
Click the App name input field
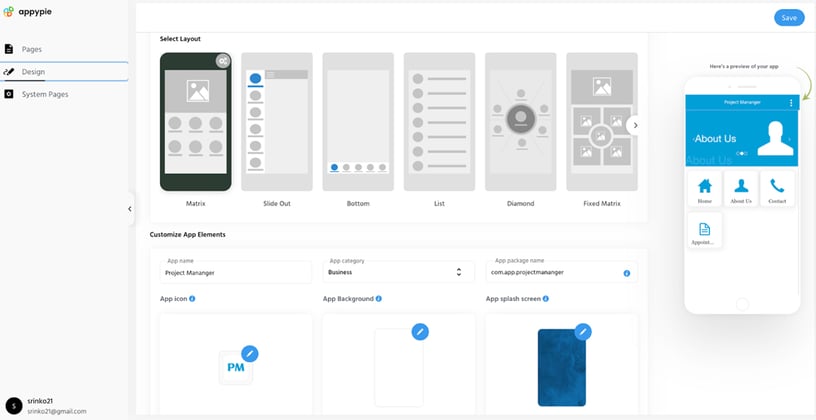236,272
